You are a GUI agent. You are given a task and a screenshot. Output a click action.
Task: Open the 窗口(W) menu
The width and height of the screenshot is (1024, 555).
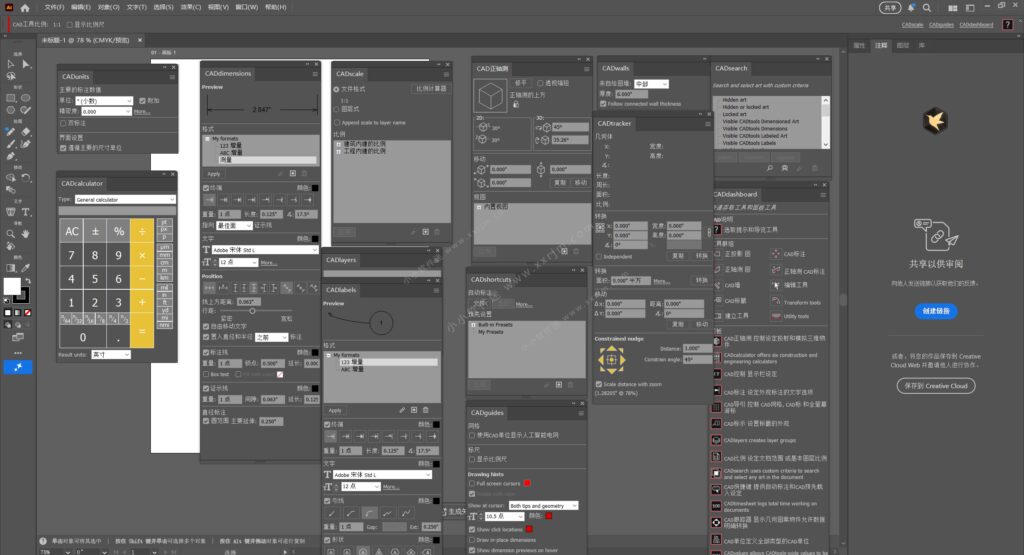tap(247, 7)
